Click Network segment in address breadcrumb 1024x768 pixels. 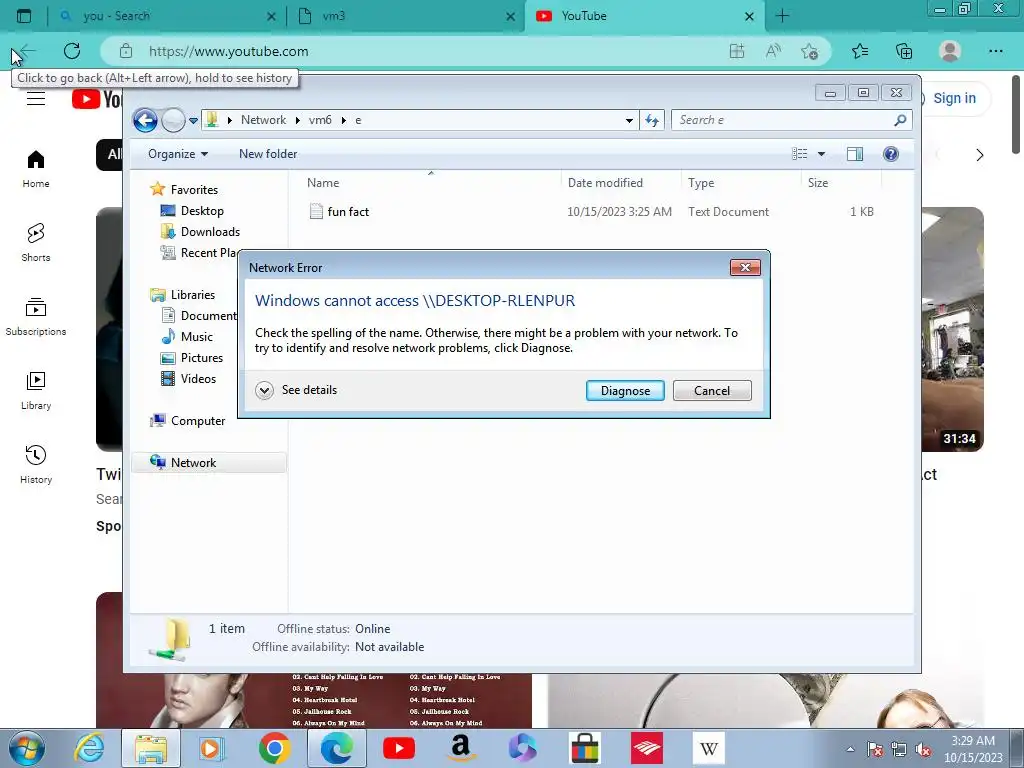pyautogui.click(x=263, y=120)
